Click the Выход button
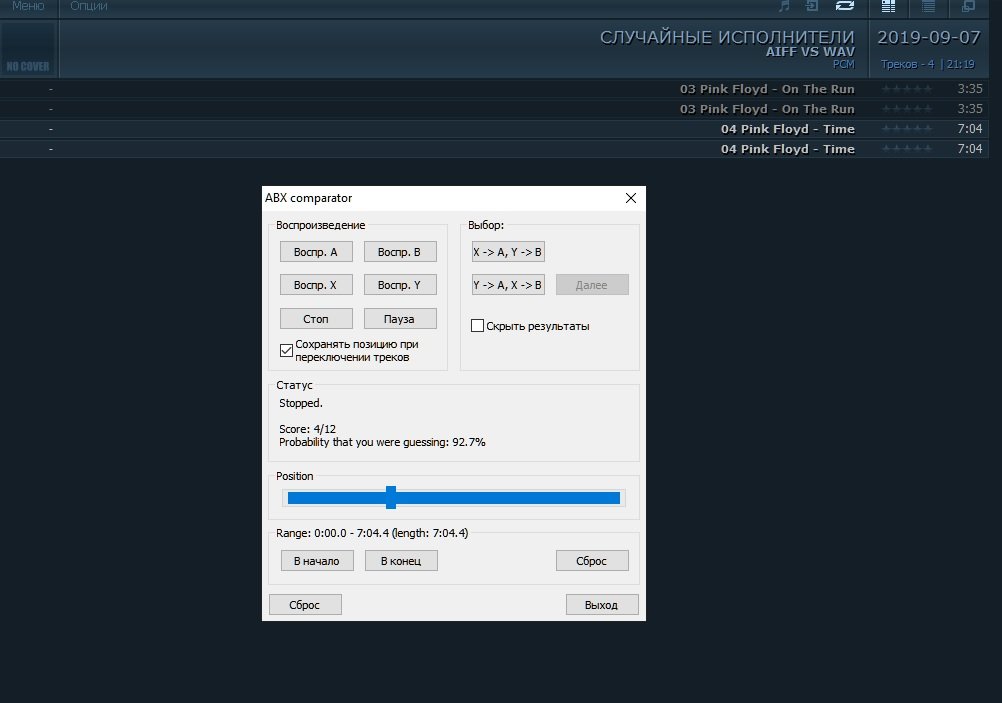Viewport: 1002px width, 703px height. 602,605
